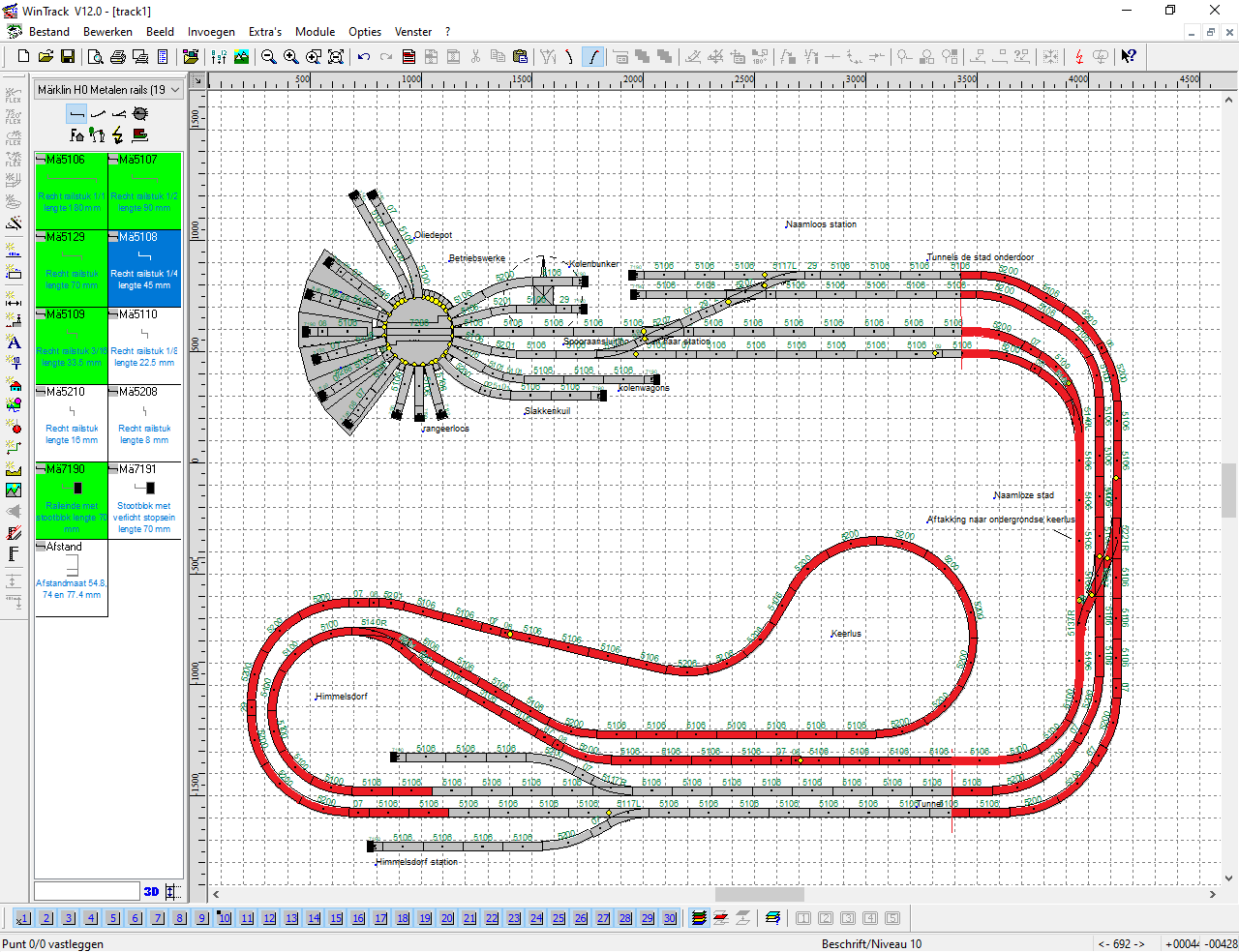This screenshot has height=952, width=1239.
Task: Select the buildings category icon
Action: coord(76,135)
